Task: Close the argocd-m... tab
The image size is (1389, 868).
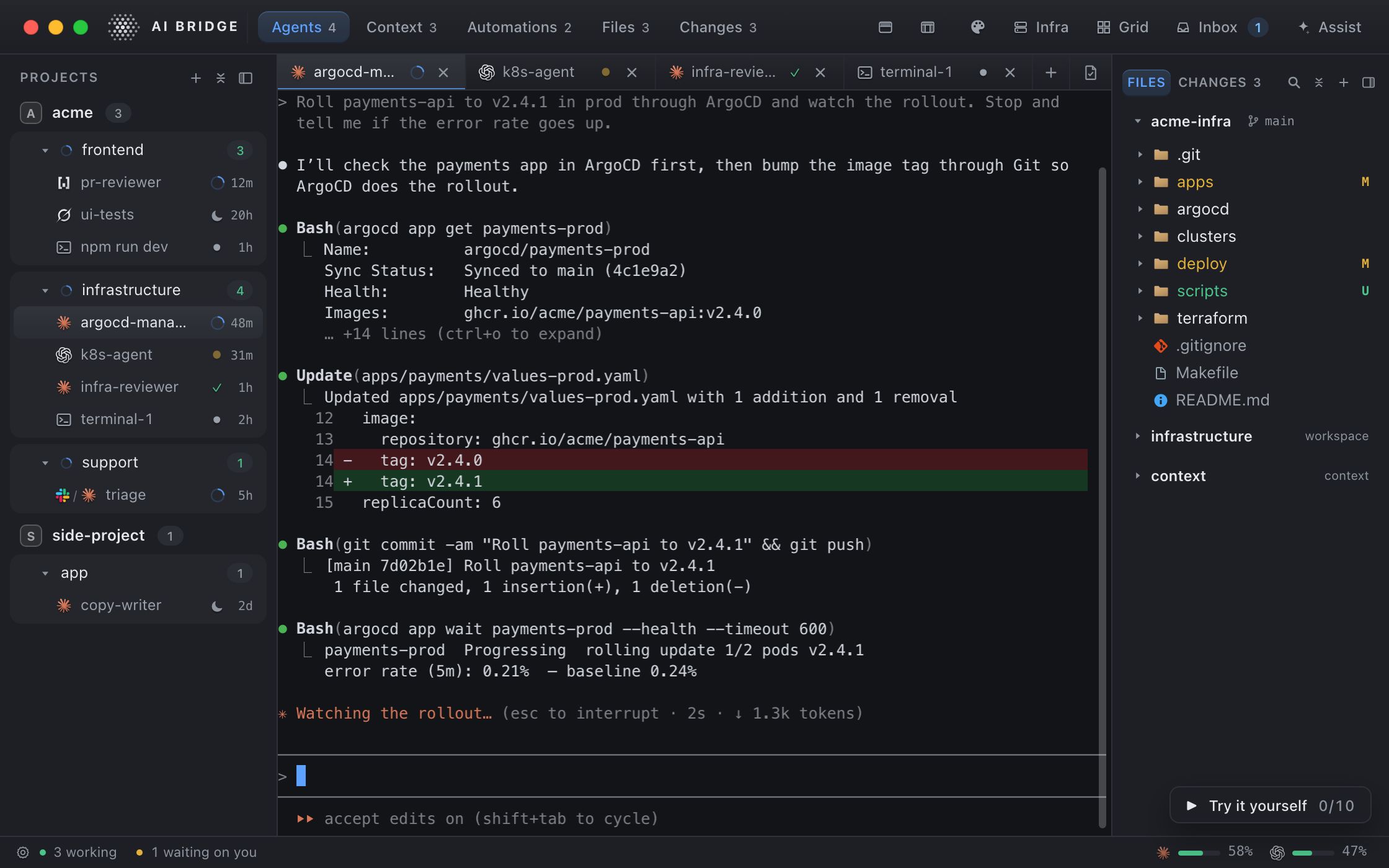Action: coord(443,73)
